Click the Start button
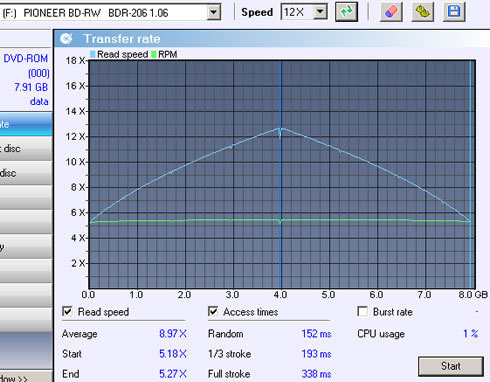Image resolution: width=490 pixels, height=382 pixels. pos(451,366)
